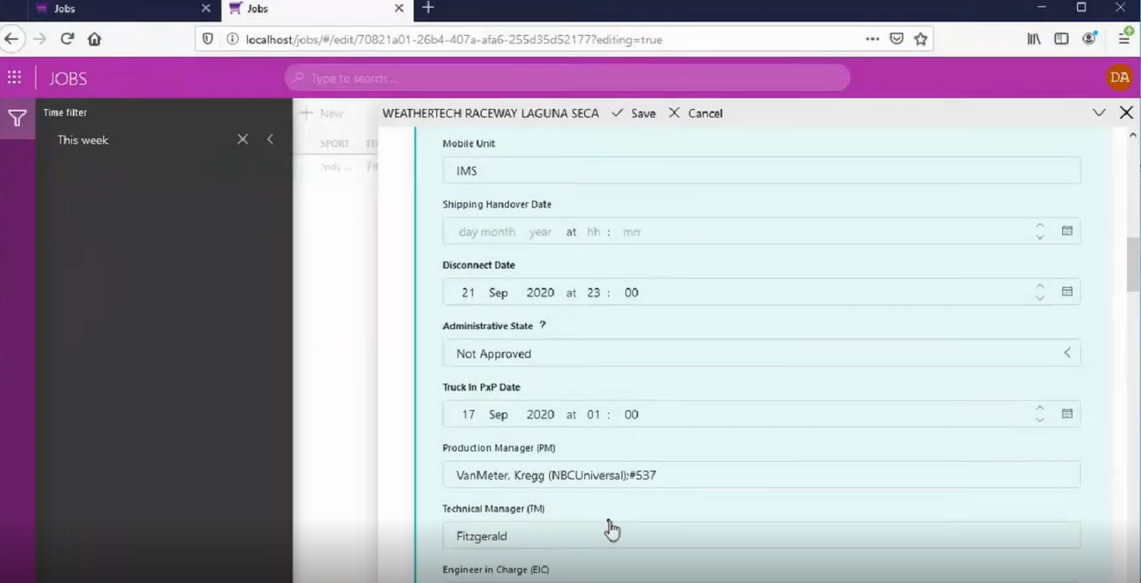Select the day 17 in Truck In PxP Date
The height and width of the screenshot is (583, 1141).
click(468, 414)
